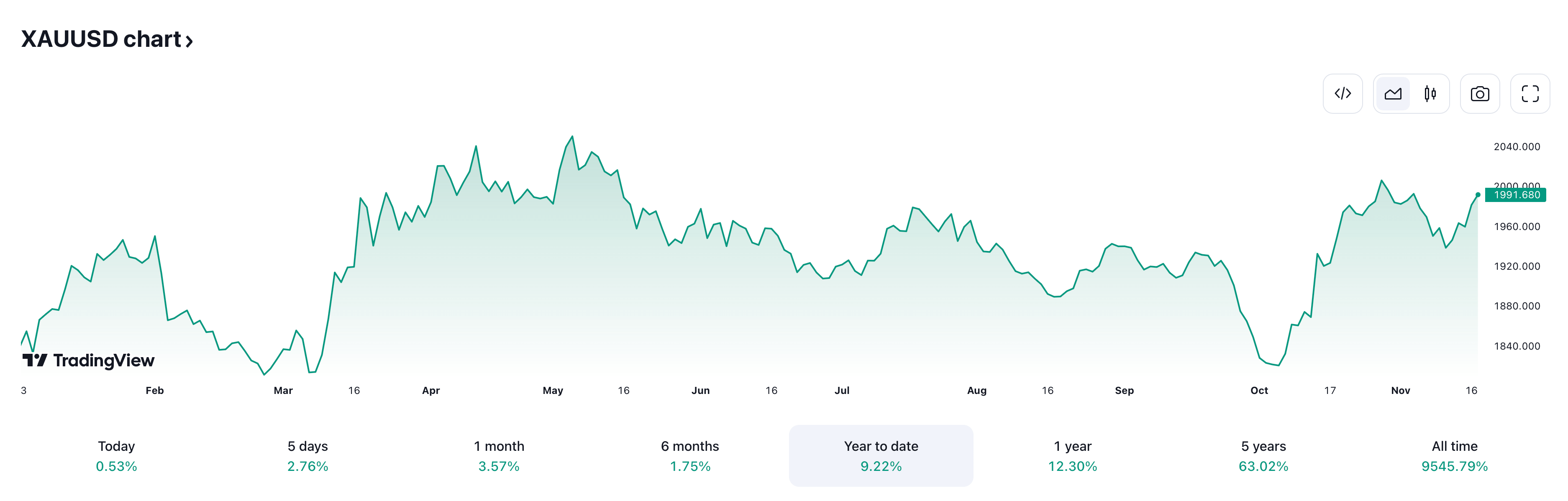Screen dimensions: 1568x501
Task: Switch to the 1 month range
Action: pyautogui.click(x=499, y=455)
